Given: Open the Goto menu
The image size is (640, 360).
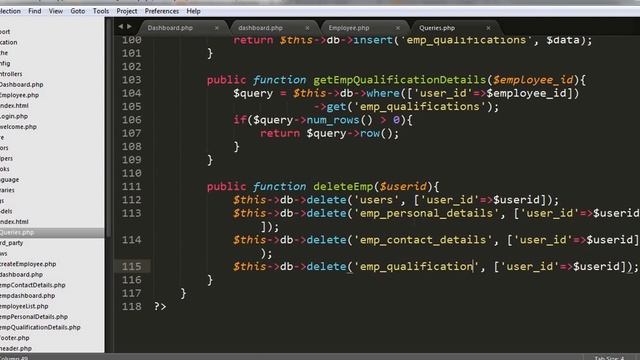Looking at the screenshot, I should 78,11.
